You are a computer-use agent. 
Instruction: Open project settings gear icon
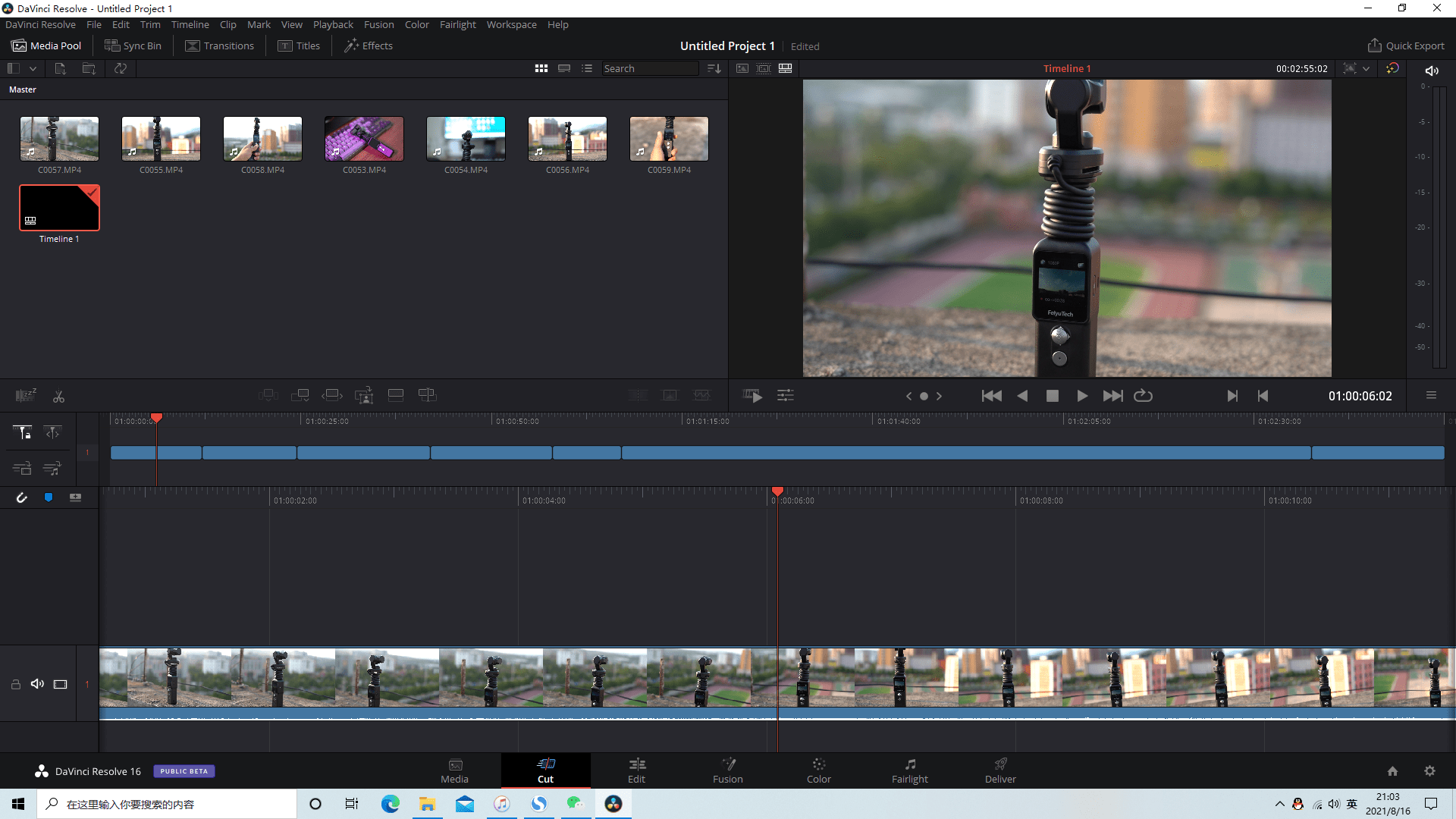[1429, 770]
